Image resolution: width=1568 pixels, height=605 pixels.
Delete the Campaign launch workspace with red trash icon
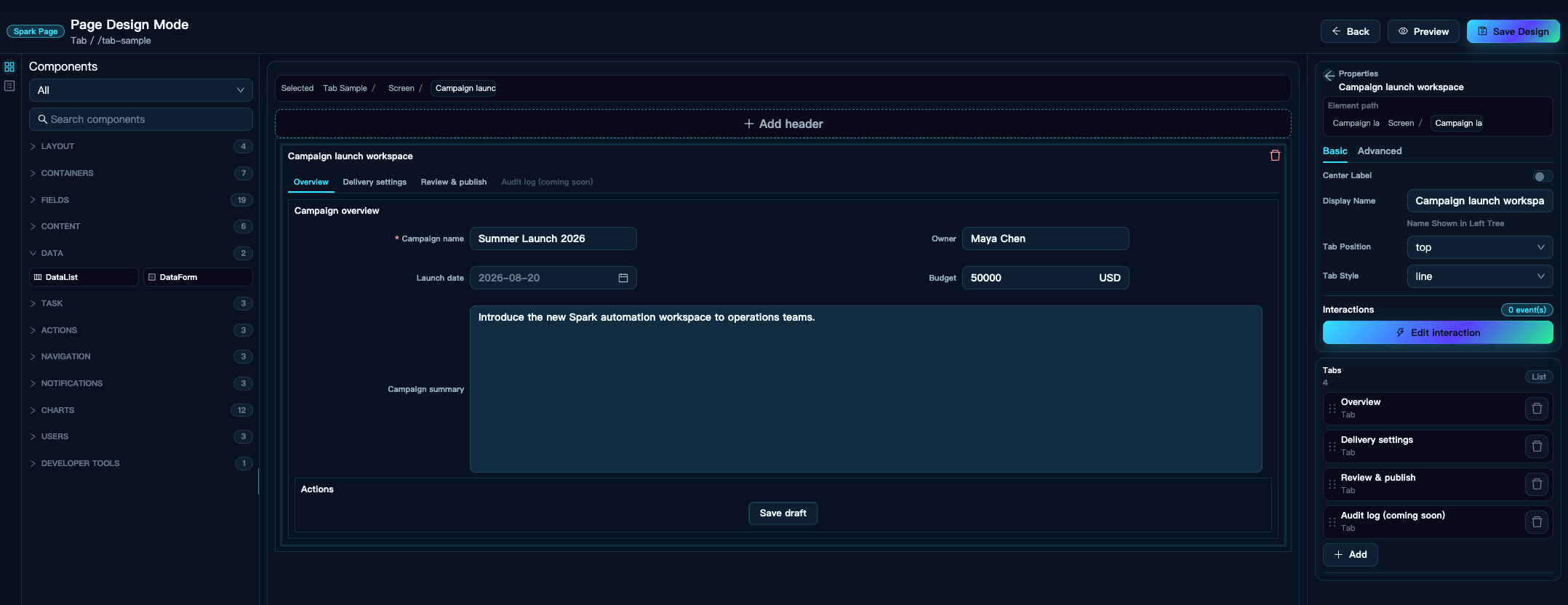tap(1275, 156)
